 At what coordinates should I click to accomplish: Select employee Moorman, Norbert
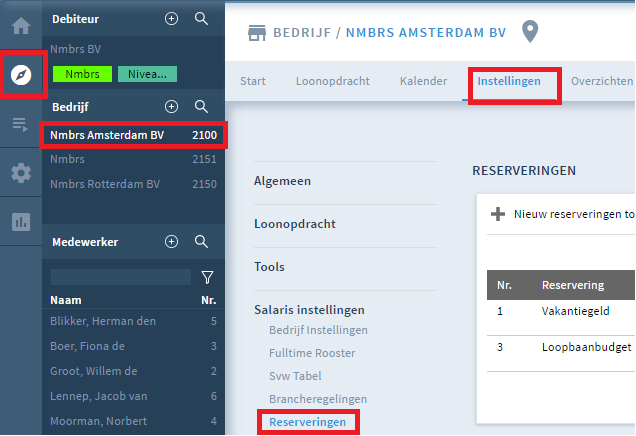(133, 421)
